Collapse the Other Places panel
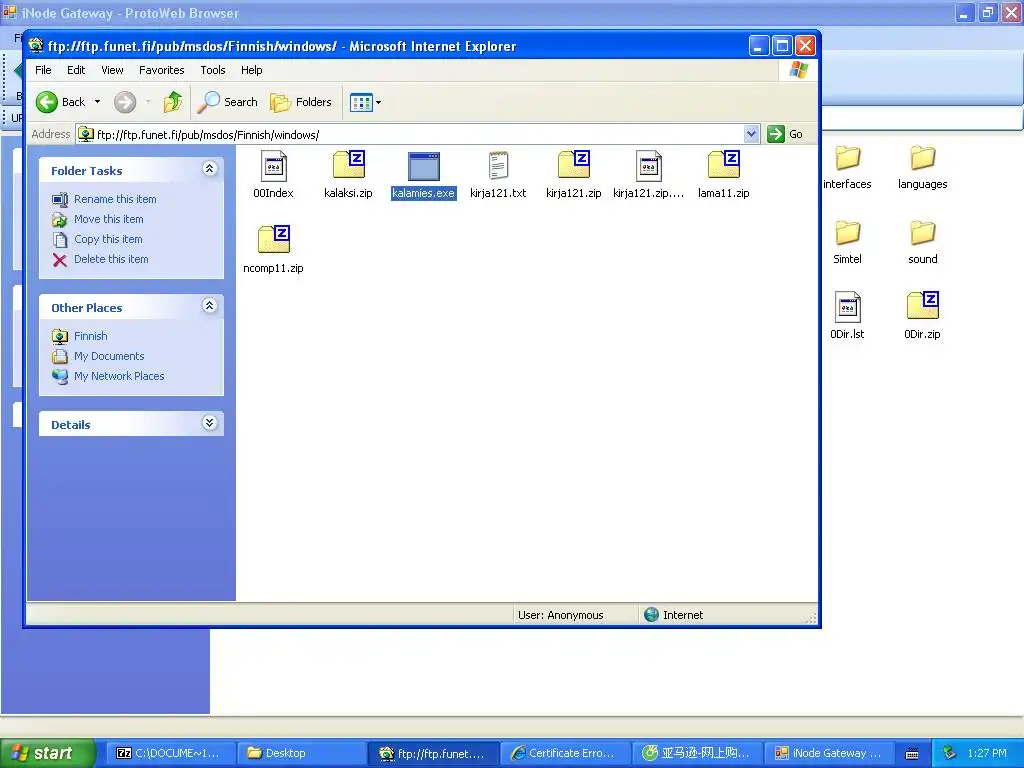The image size is (1024, 768). point(210,306)
